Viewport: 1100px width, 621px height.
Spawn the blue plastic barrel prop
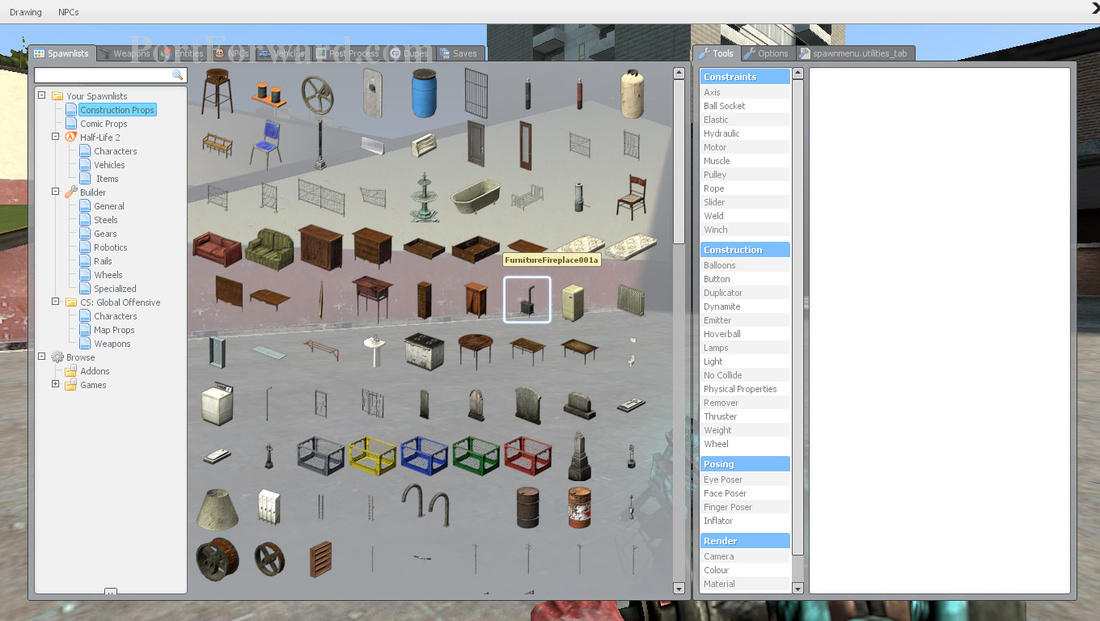point(424,93)
